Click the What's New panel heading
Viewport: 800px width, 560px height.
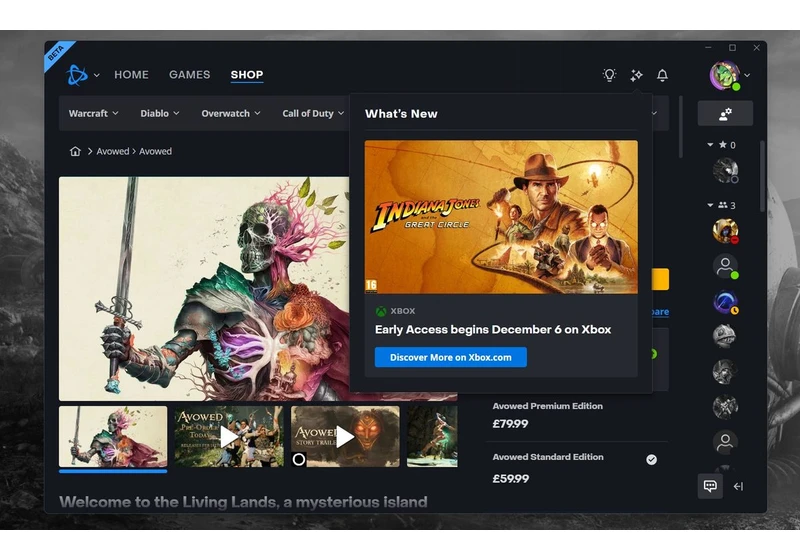pyautogui.click(x=401, y=114)
